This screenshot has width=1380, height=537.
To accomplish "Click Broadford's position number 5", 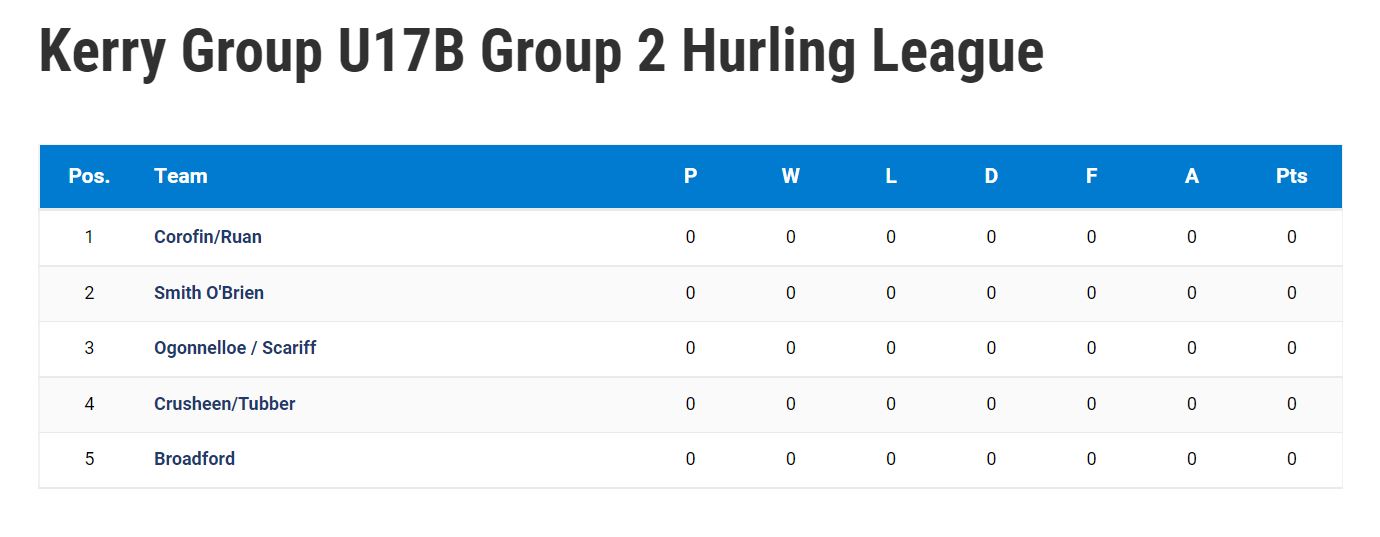I will pyautogui.click(x=89, y=459).
